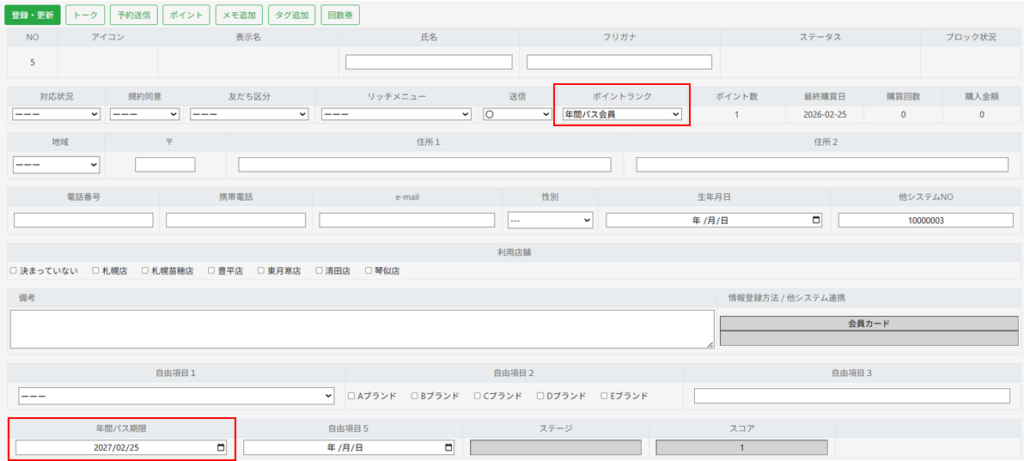Image resolution: width=1024 pixels, height=461 pixels.
Task: Check the 東月寒店 checkbox
Action: click(261, 270)
